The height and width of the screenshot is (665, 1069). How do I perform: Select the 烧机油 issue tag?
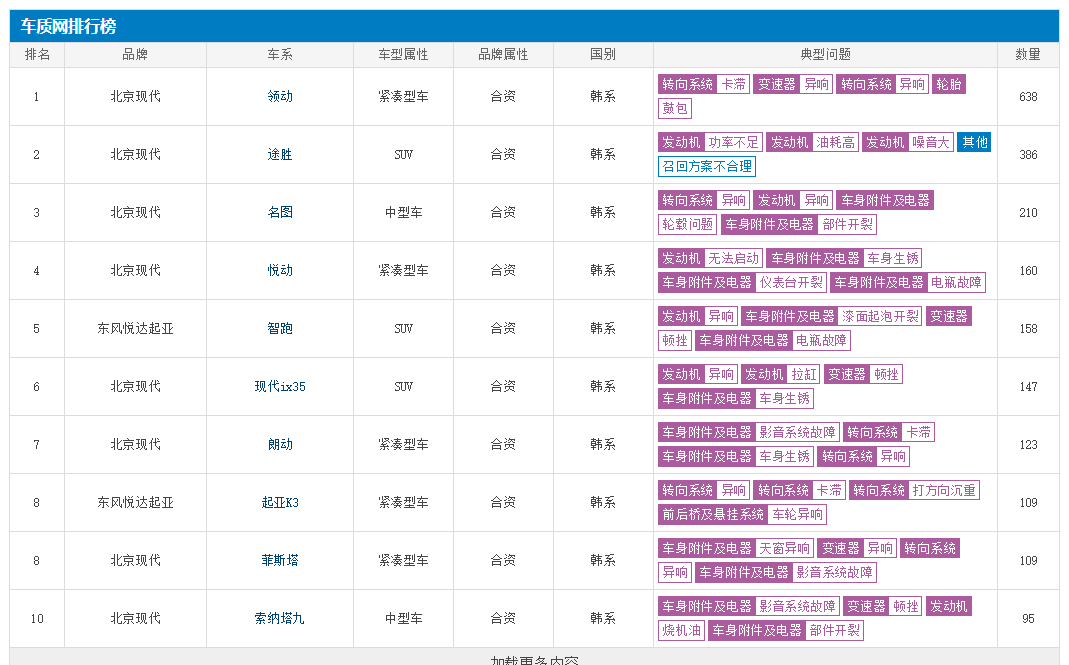click(x=681, y=630)
